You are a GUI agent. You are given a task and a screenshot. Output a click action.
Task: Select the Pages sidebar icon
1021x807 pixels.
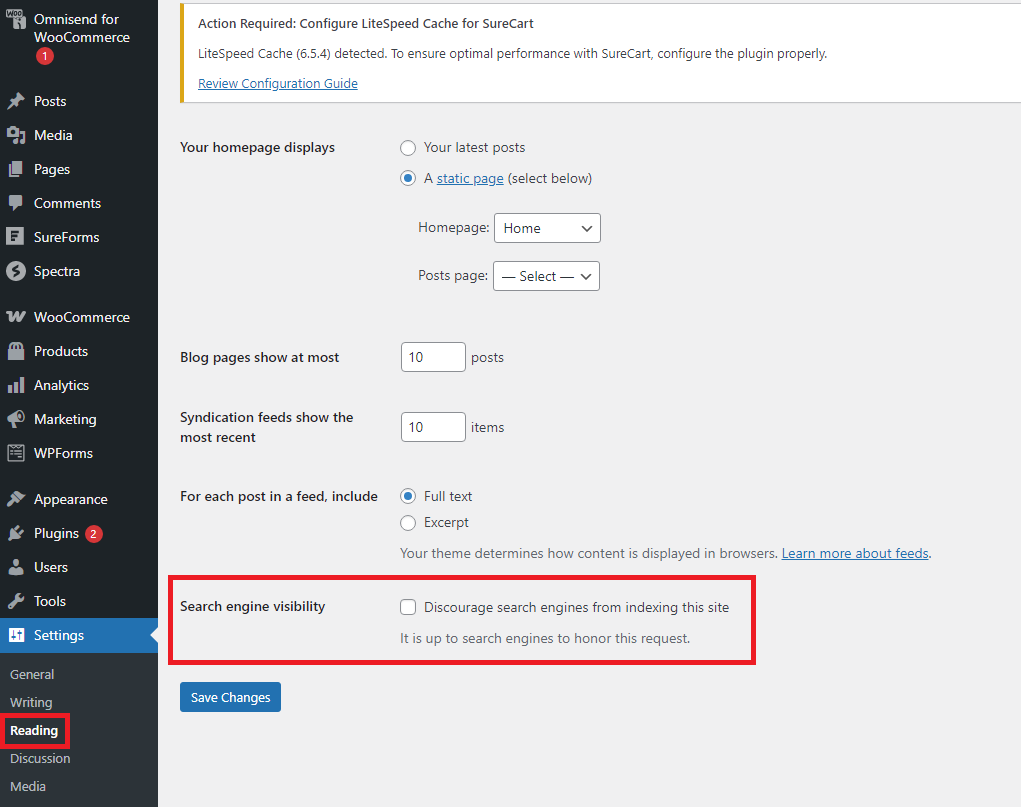[15, 169]
